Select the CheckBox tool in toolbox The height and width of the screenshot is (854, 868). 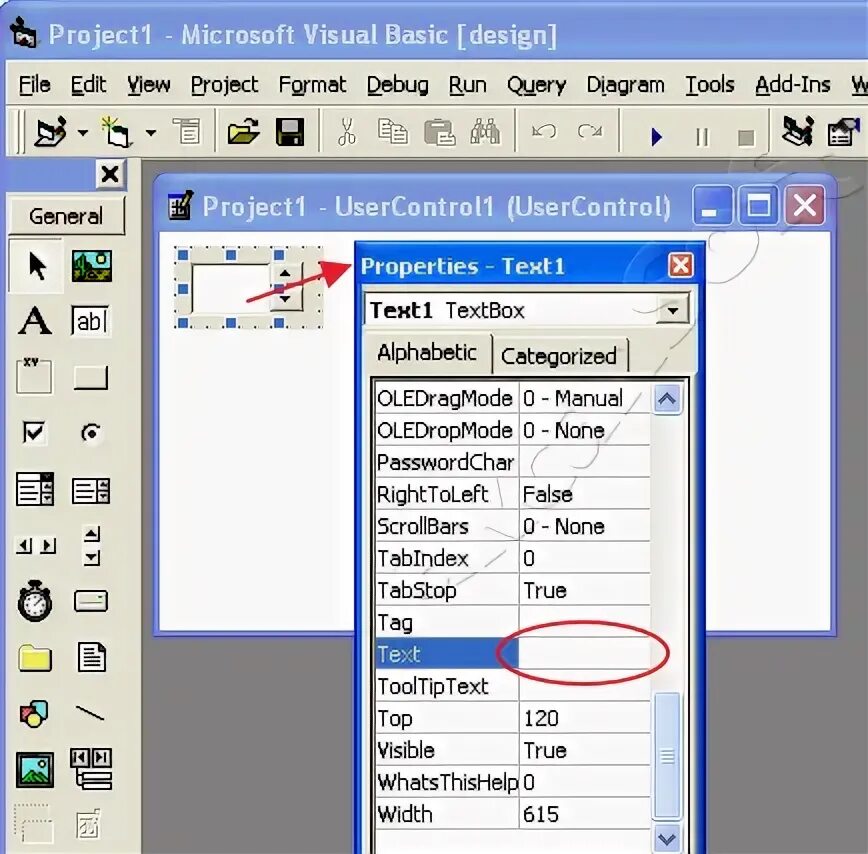[x=34, y=432]
